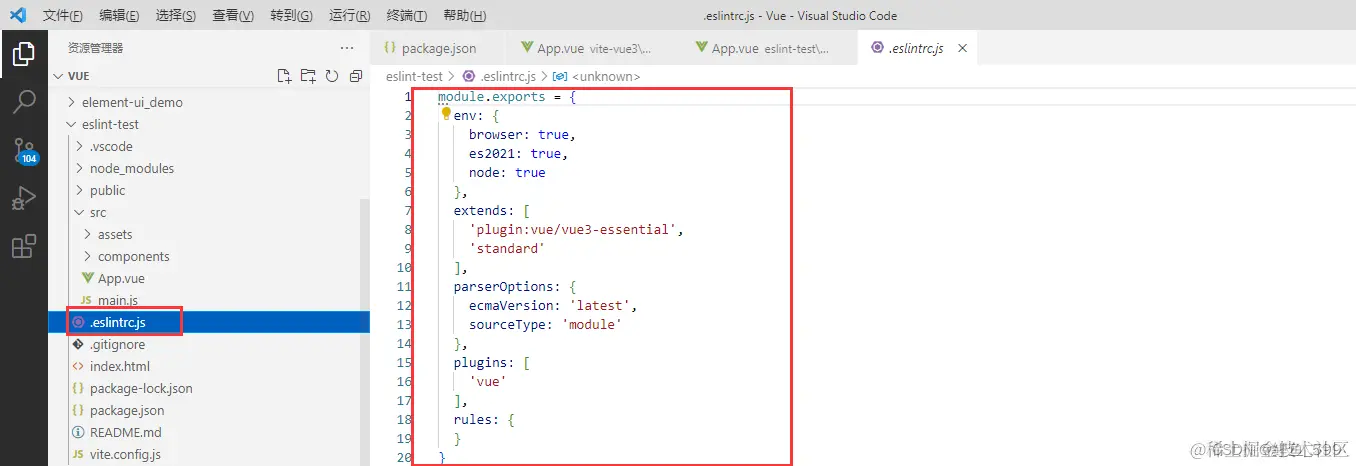This screenshot has width=1356, height=466.
Task: Click JSON braces icon beside package-lock.json
Action: point(78,389)
